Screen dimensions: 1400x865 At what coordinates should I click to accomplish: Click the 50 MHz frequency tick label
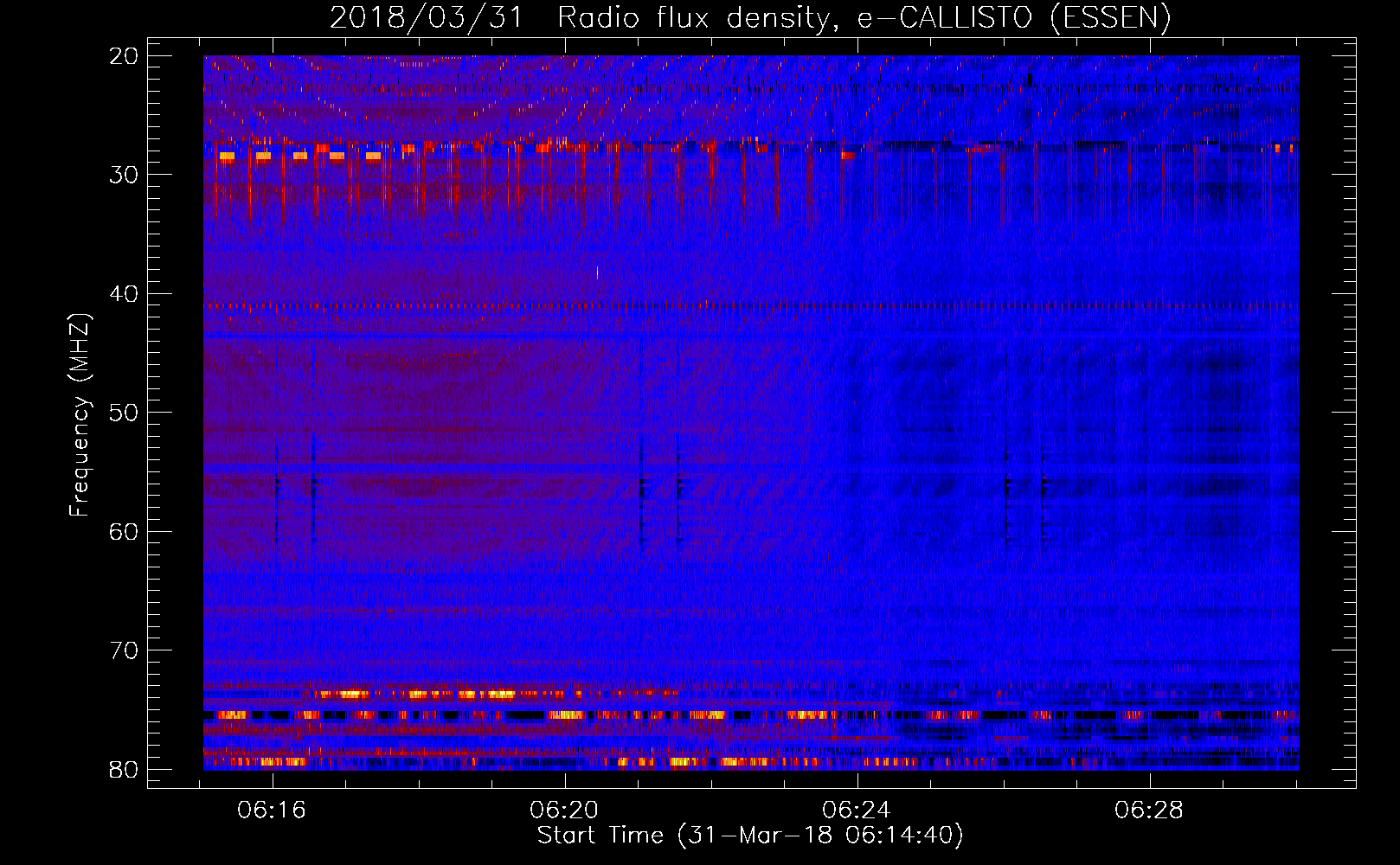tap(125, 413)
